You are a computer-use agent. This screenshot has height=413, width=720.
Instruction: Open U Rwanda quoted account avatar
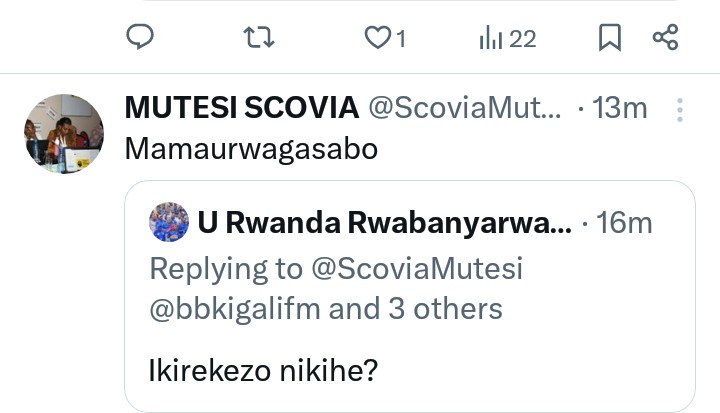coord(169,222)
